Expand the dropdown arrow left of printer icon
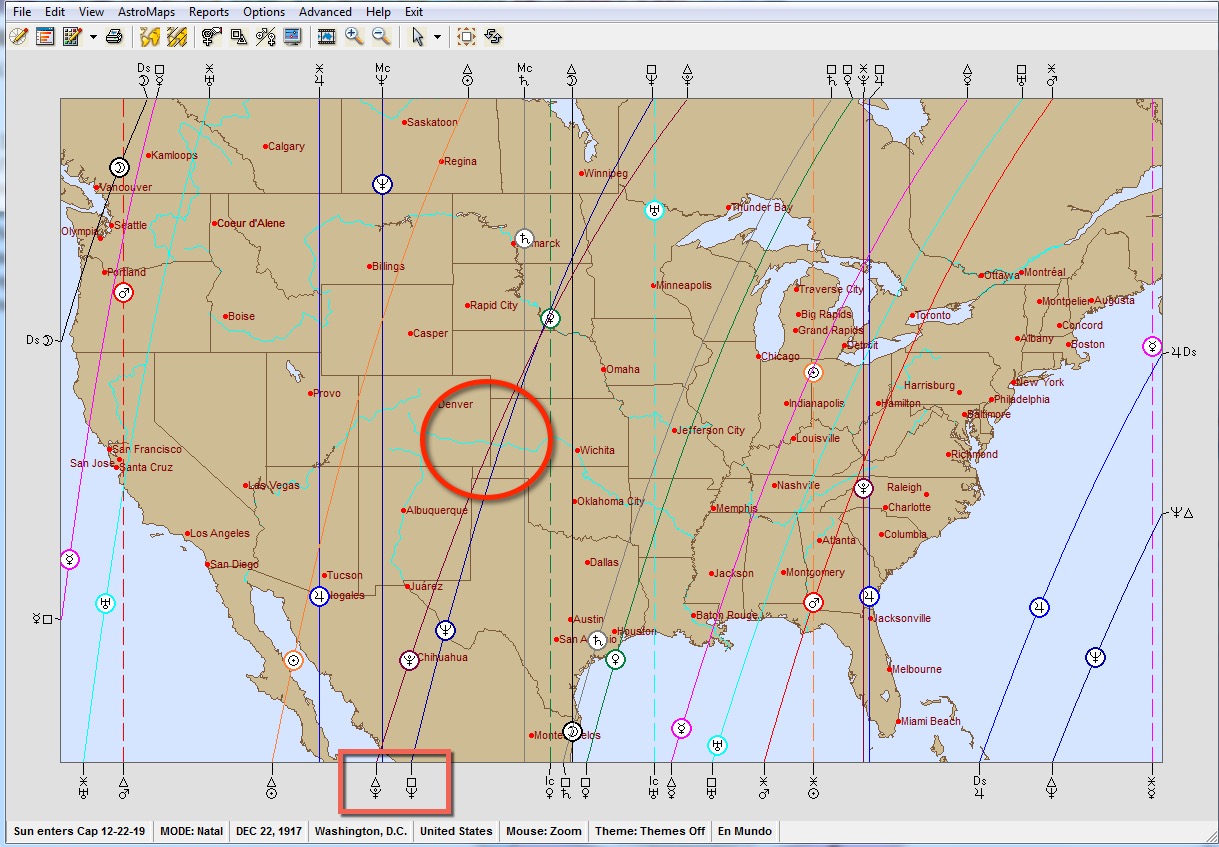The height and width of the screenshot is (847, 1219). 93,37
